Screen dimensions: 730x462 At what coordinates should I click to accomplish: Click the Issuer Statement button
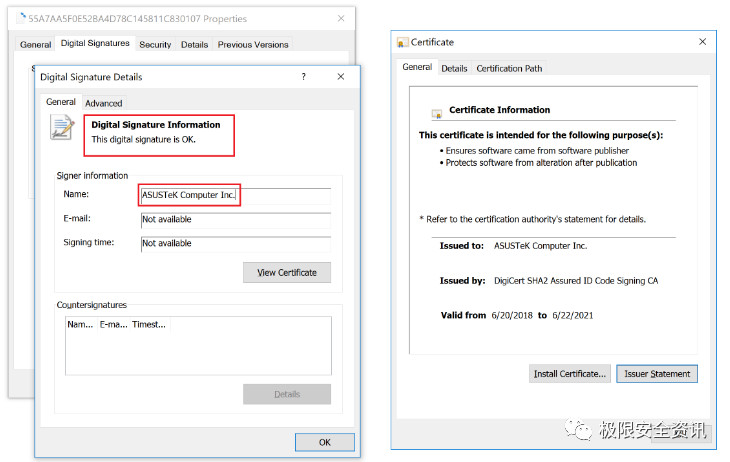click(x=657, y=374)
